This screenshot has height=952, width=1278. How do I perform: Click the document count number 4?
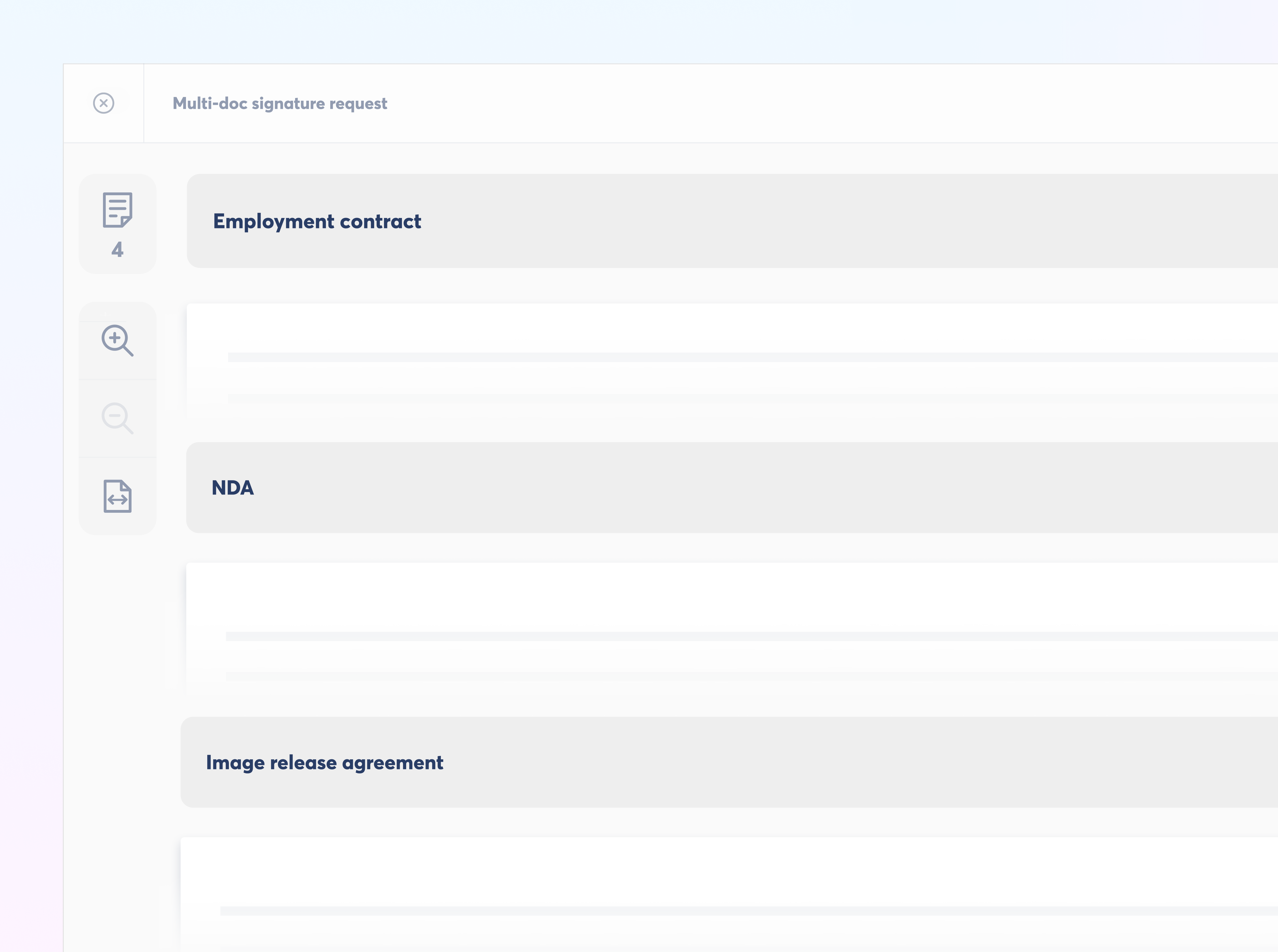click(118, 250)
